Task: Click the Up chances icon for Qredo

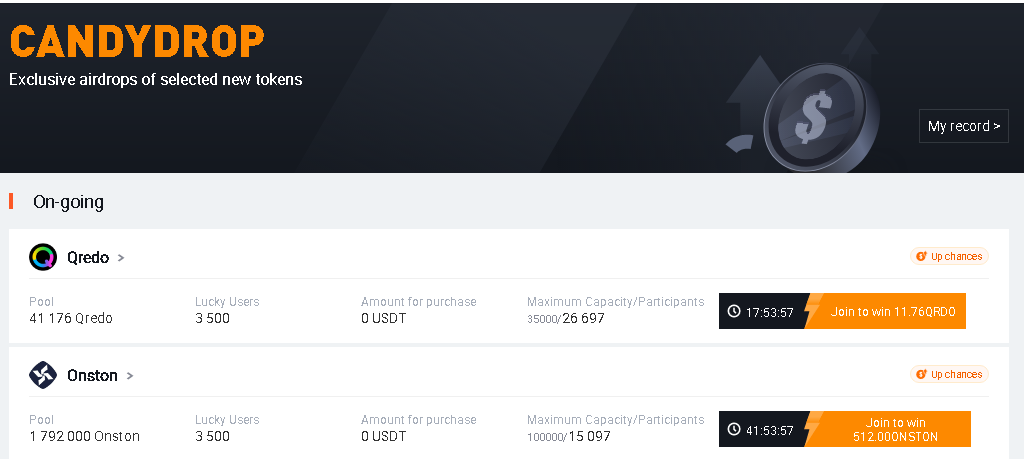Action: 922,257
